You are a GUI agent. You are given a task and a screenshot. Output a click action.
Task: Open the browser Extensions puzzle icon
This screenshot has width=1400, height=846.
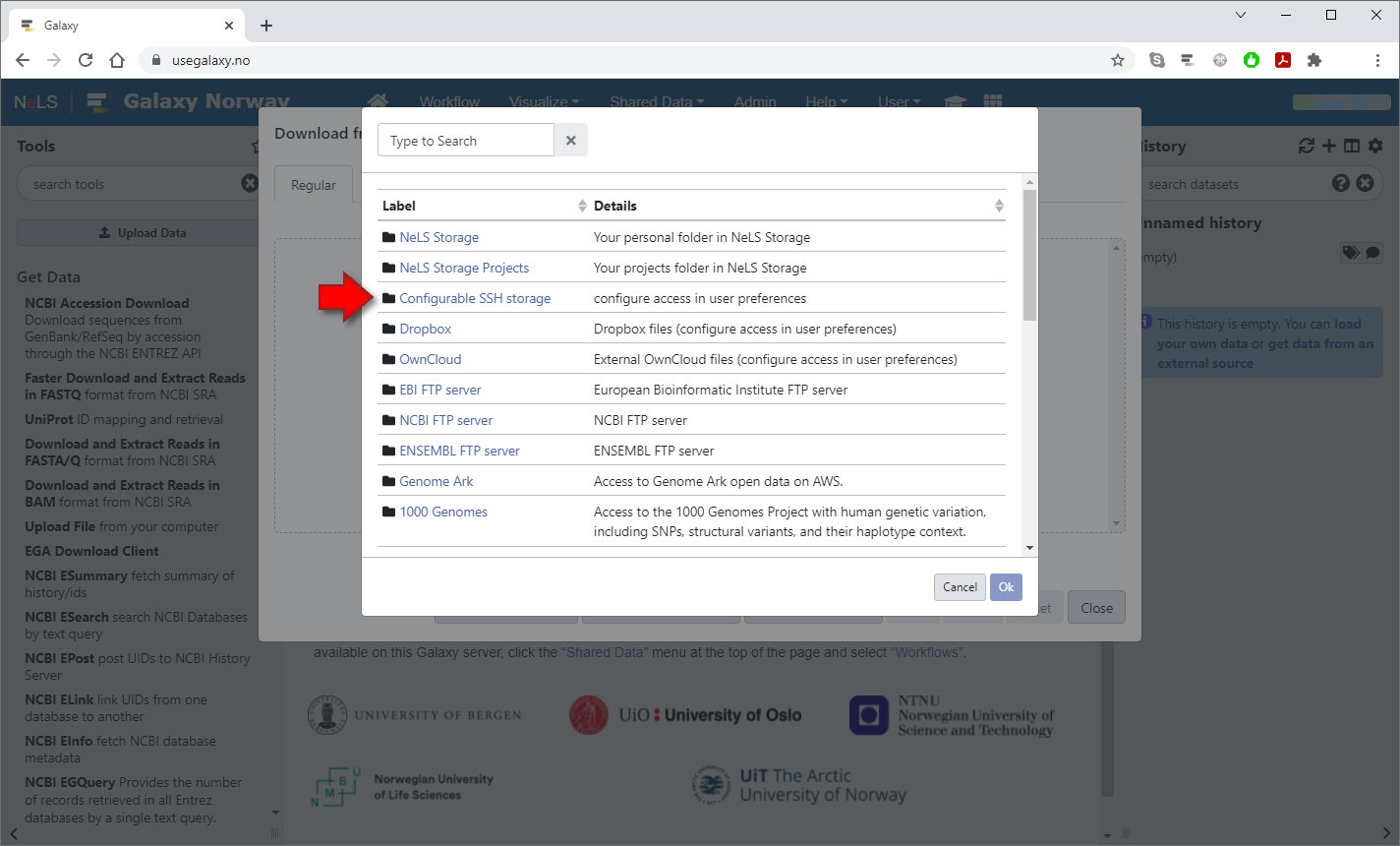click(x=1314, y=60)
